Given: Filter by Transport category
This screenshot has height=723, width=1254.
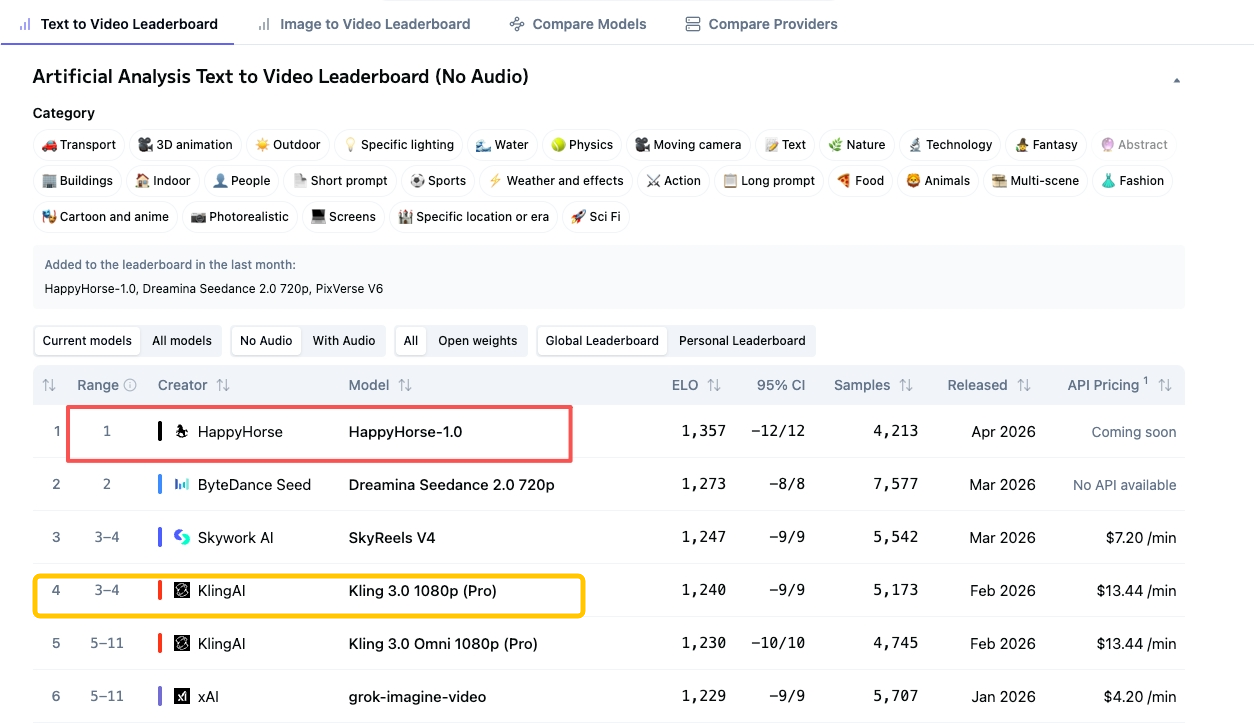Looking at the screenshot, I should click(x=79, y=145).
